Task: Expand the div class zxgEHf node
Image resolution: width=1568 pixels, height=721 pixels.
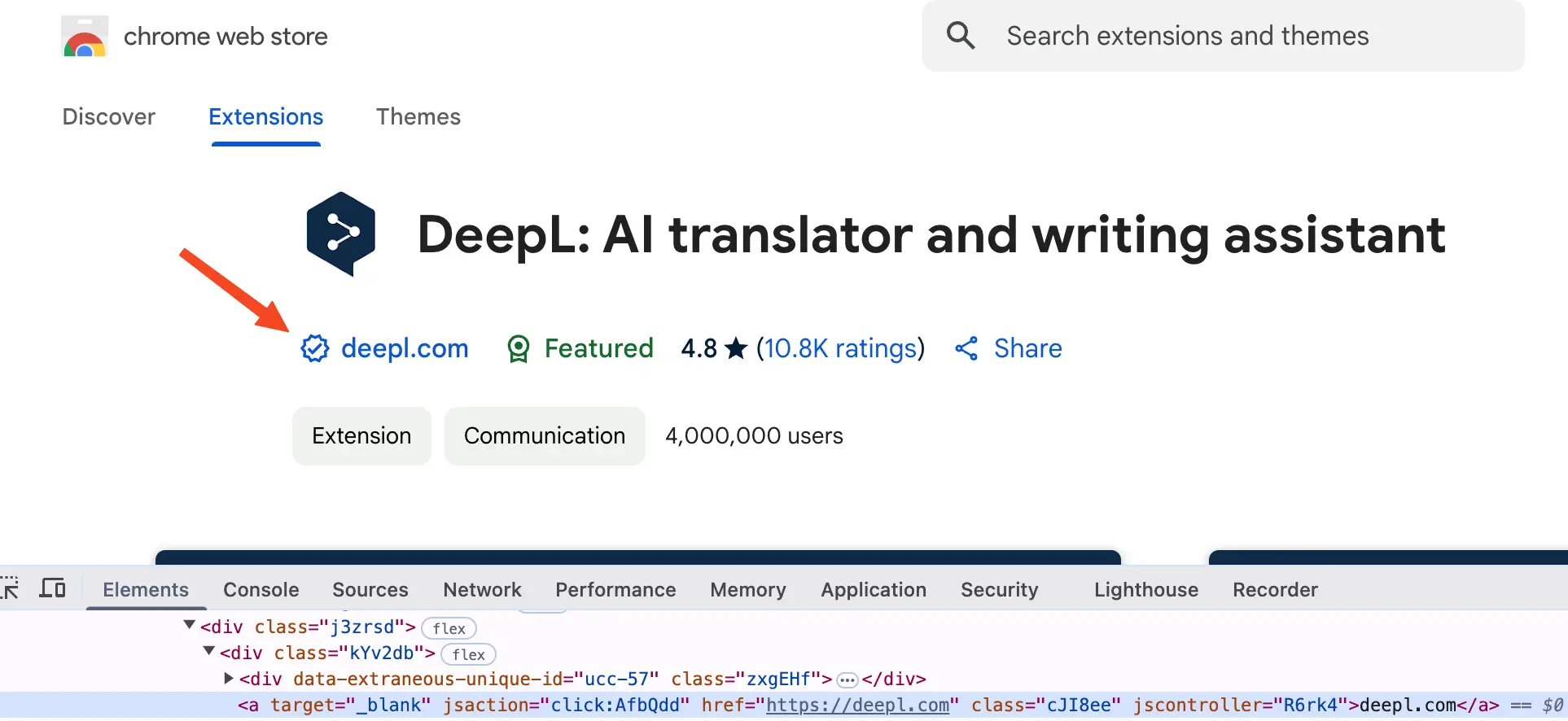Action: (229, 678)
